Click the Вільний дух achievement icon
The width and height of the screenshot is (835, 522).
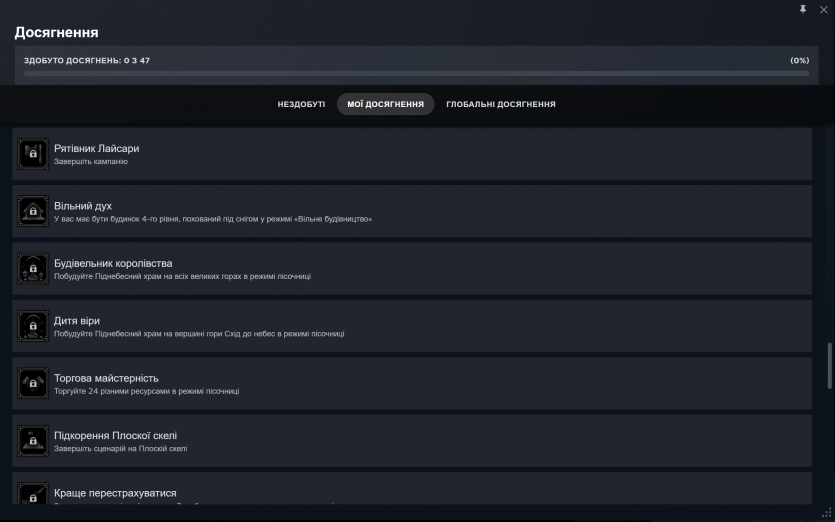coord(33,211)
